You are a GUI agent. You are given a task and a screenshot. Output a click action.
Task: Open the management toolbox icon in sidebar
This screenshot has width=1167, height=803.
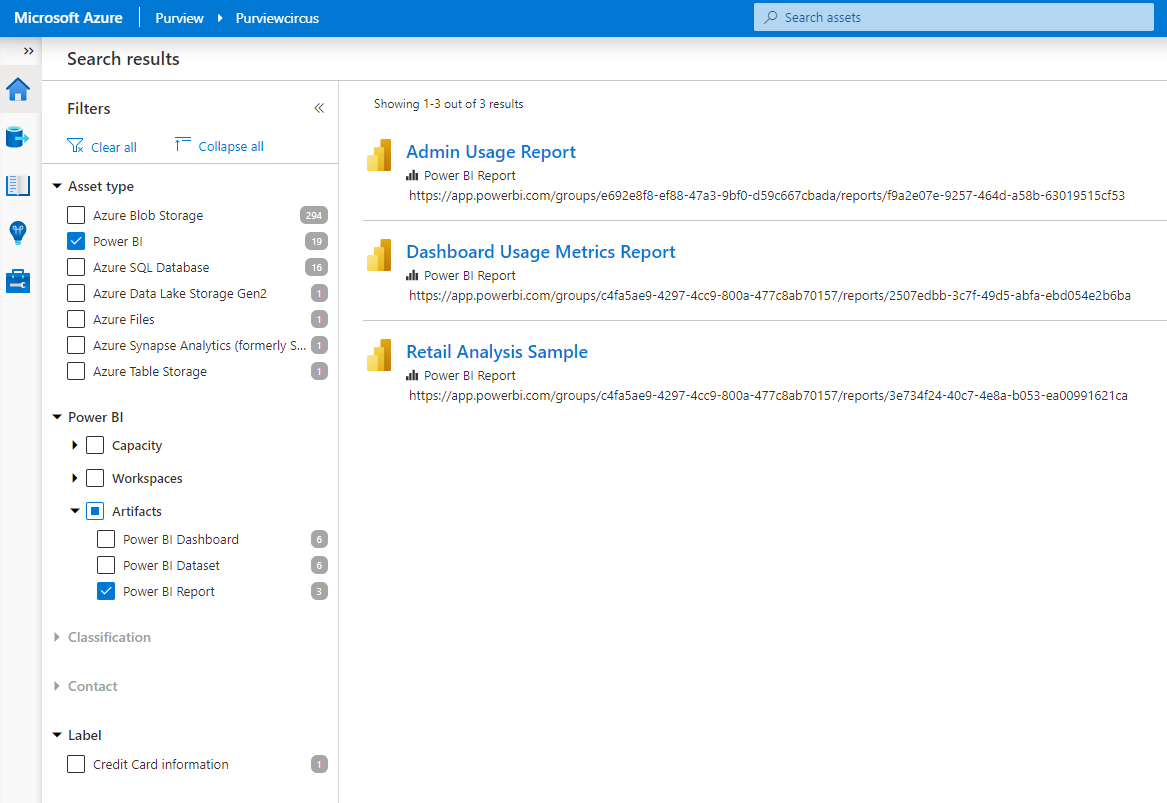[x=18, y=281]
